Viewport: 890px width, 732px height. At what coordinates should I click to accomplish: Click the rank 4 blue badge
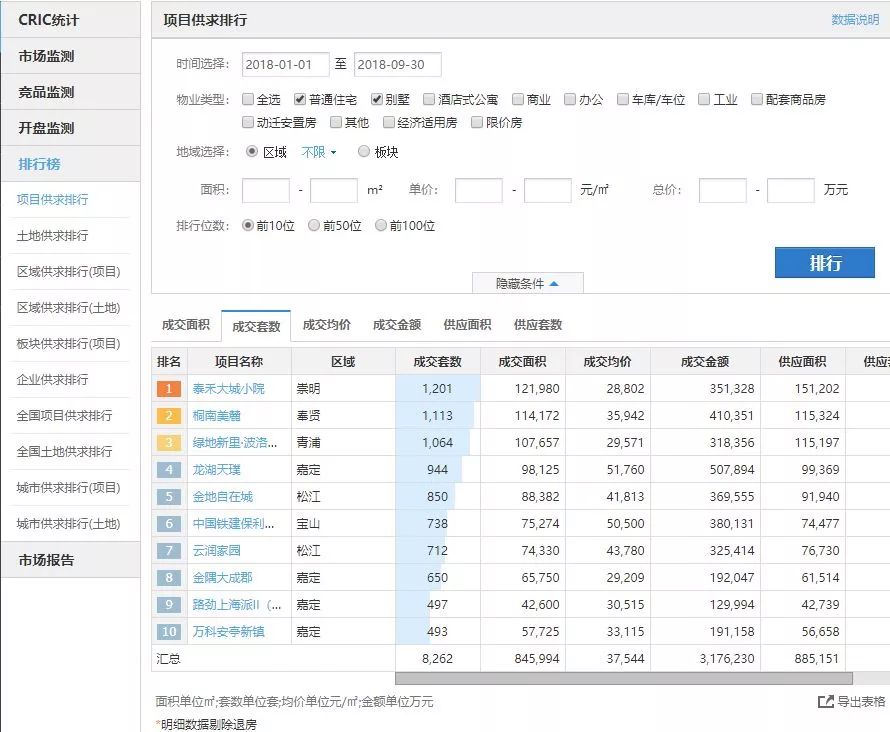[x=169, y=470]
